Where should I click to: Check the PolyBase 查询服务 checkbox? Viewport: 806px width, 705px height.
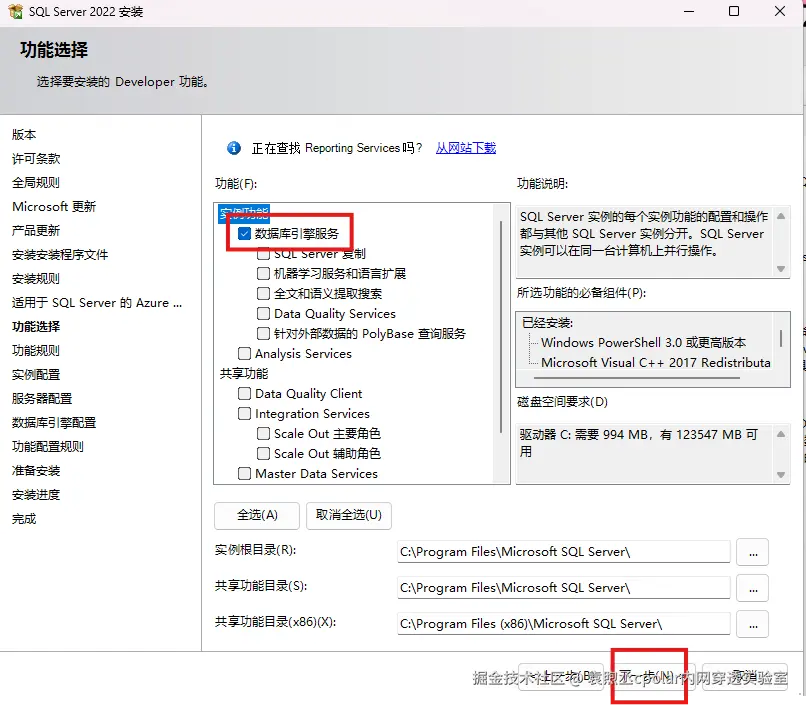click(x=263, y=333)
